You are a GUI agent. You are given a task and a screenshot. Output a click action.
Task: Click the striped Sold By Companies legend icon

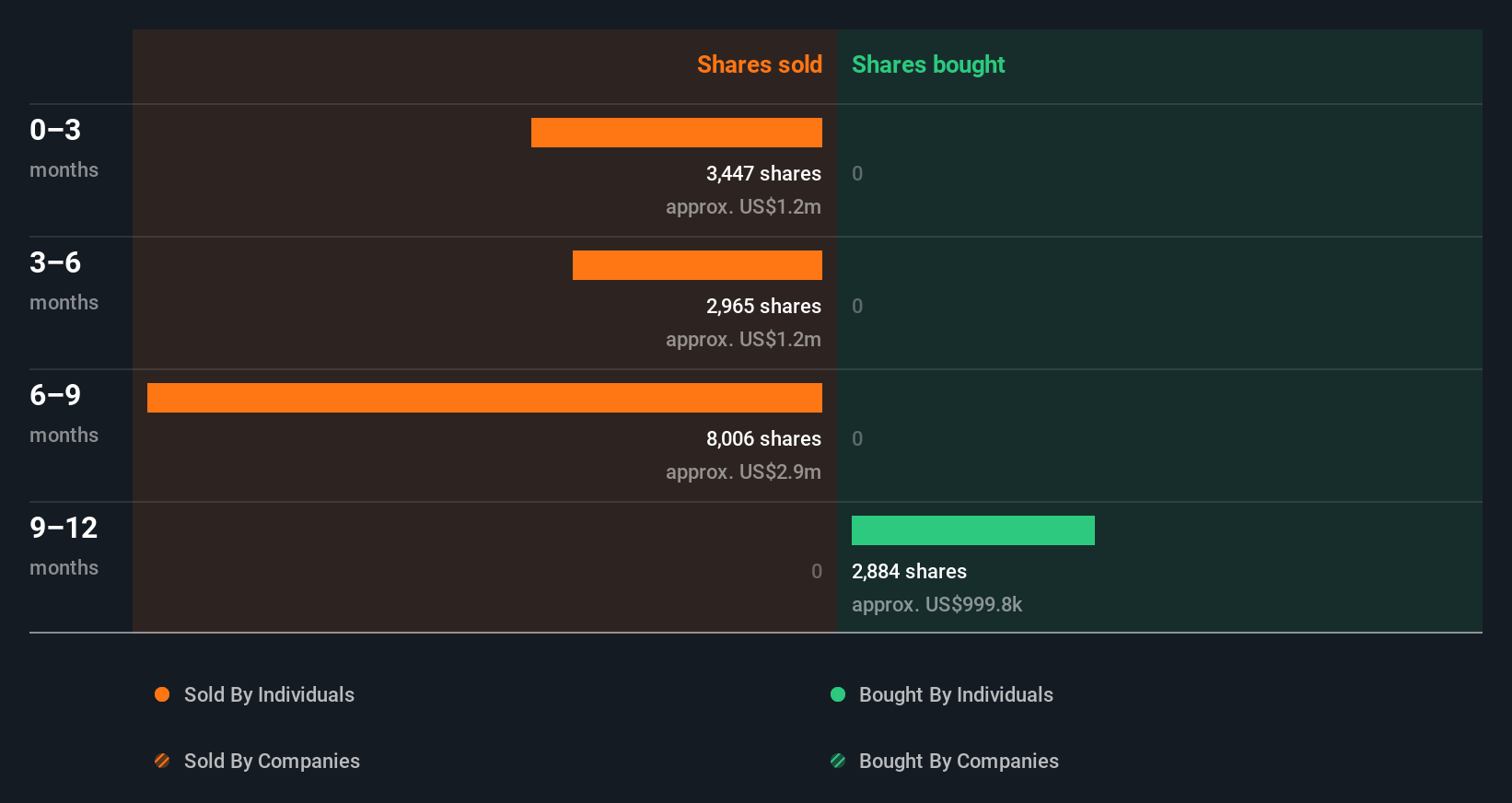click(162, 761)
